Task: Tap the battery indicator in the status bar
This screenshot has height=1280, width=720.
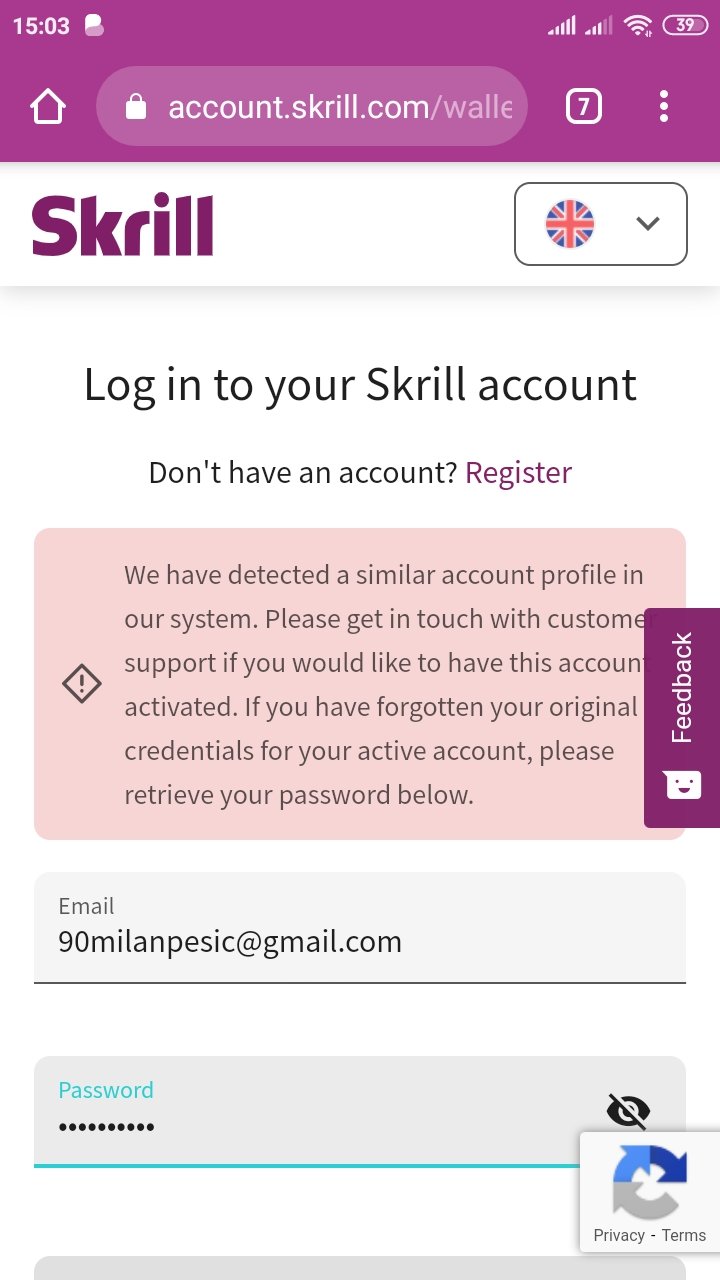Action: pyautogui.click(x=685, y=26)
